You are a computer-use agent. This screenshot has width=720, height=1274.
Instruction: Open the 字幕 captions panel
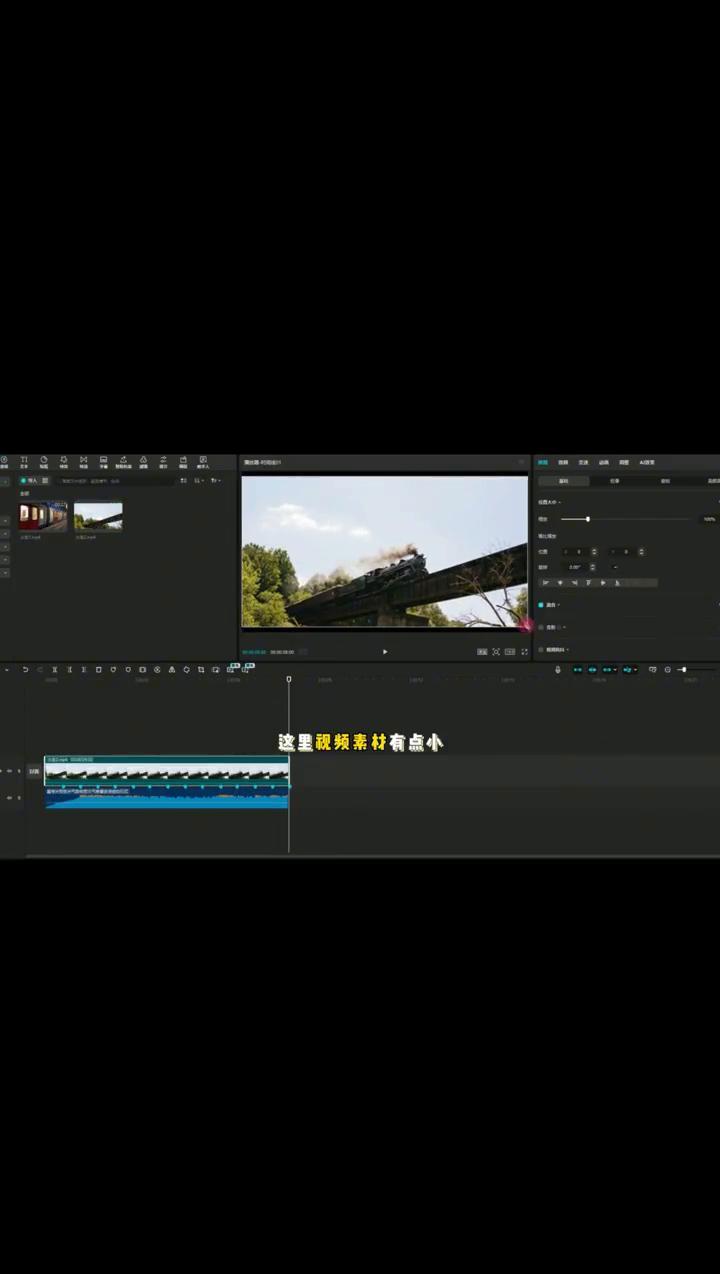103,462
